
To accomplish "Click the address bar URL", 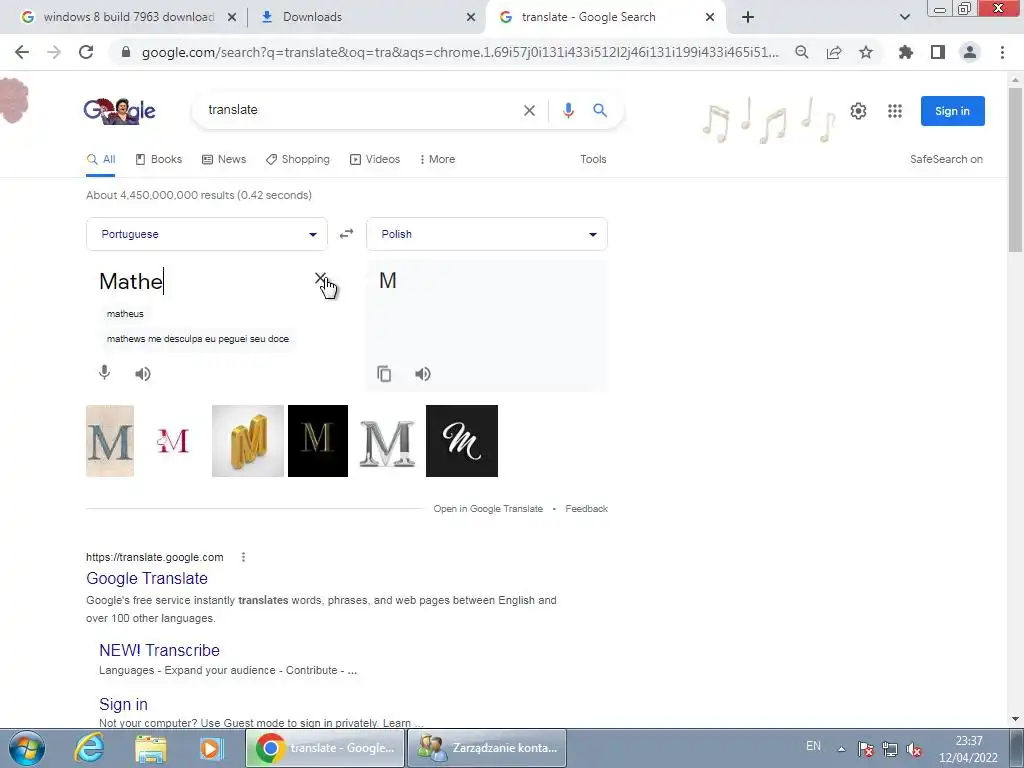I will pyautogui.click(x=460, y=52).
